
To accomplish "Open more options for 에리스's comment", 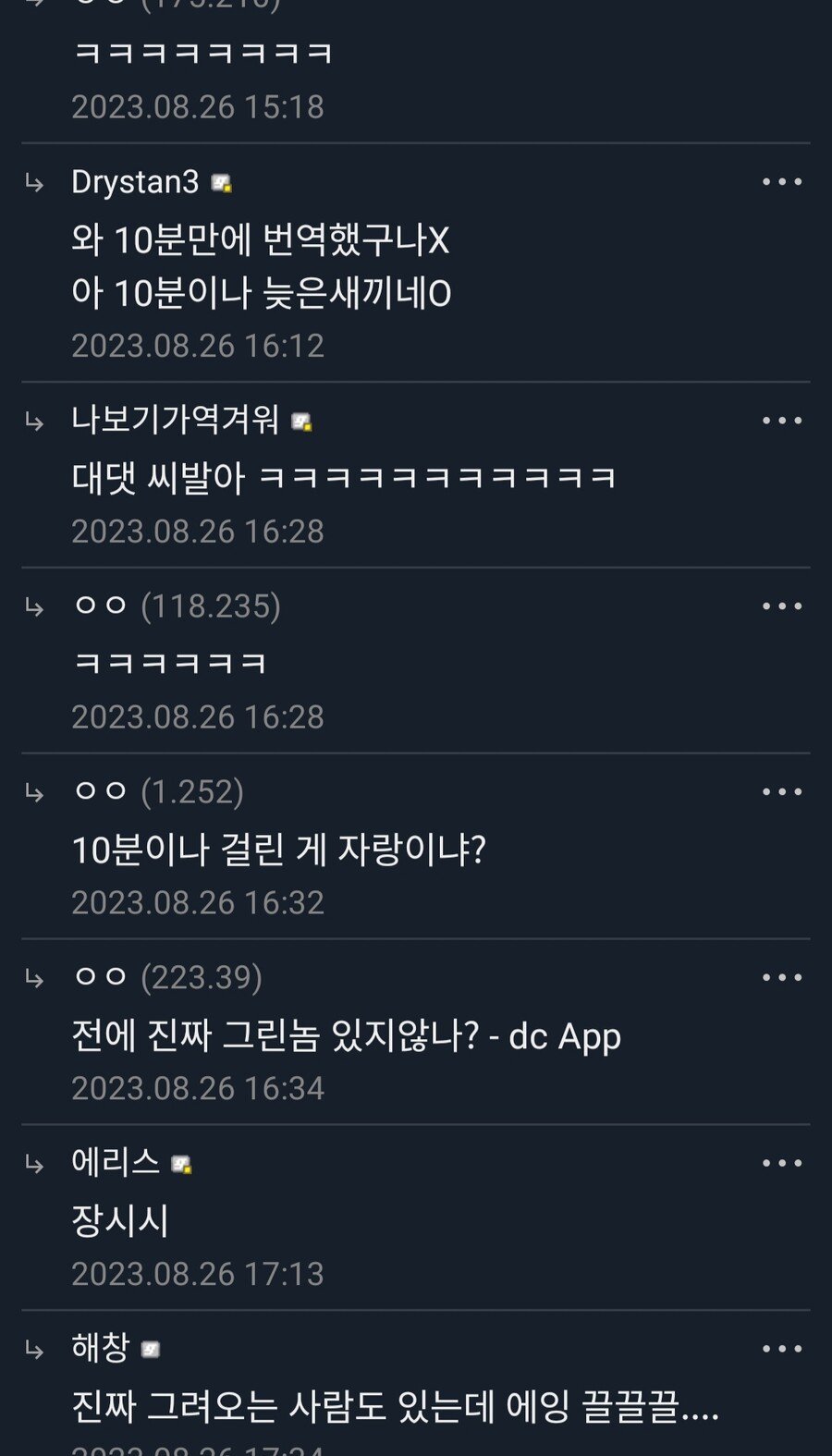I will click(781, 1163).
